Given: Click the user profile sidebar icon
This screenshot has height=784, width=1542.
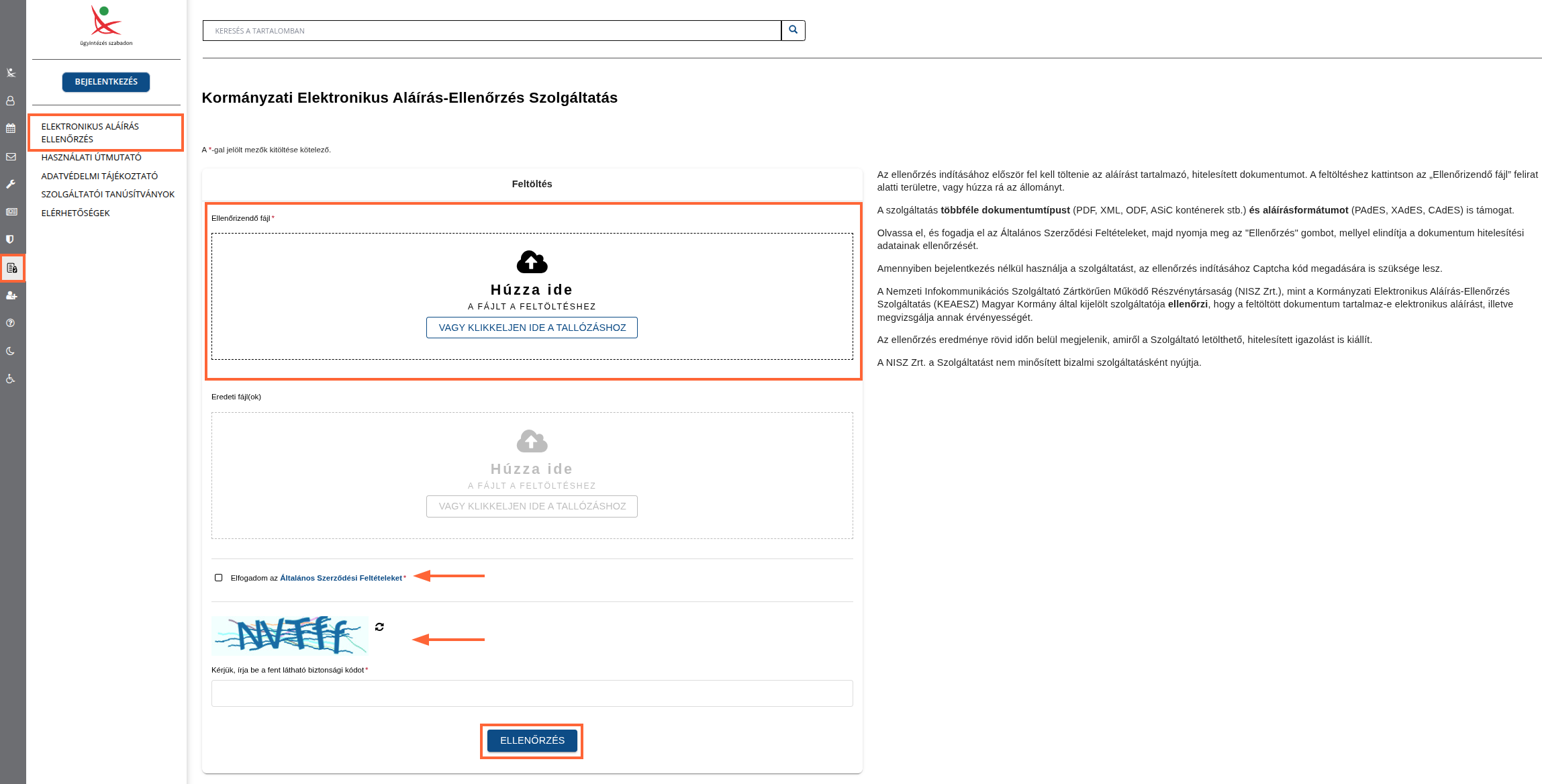Looking at the screenshot, I should (11, 101).
